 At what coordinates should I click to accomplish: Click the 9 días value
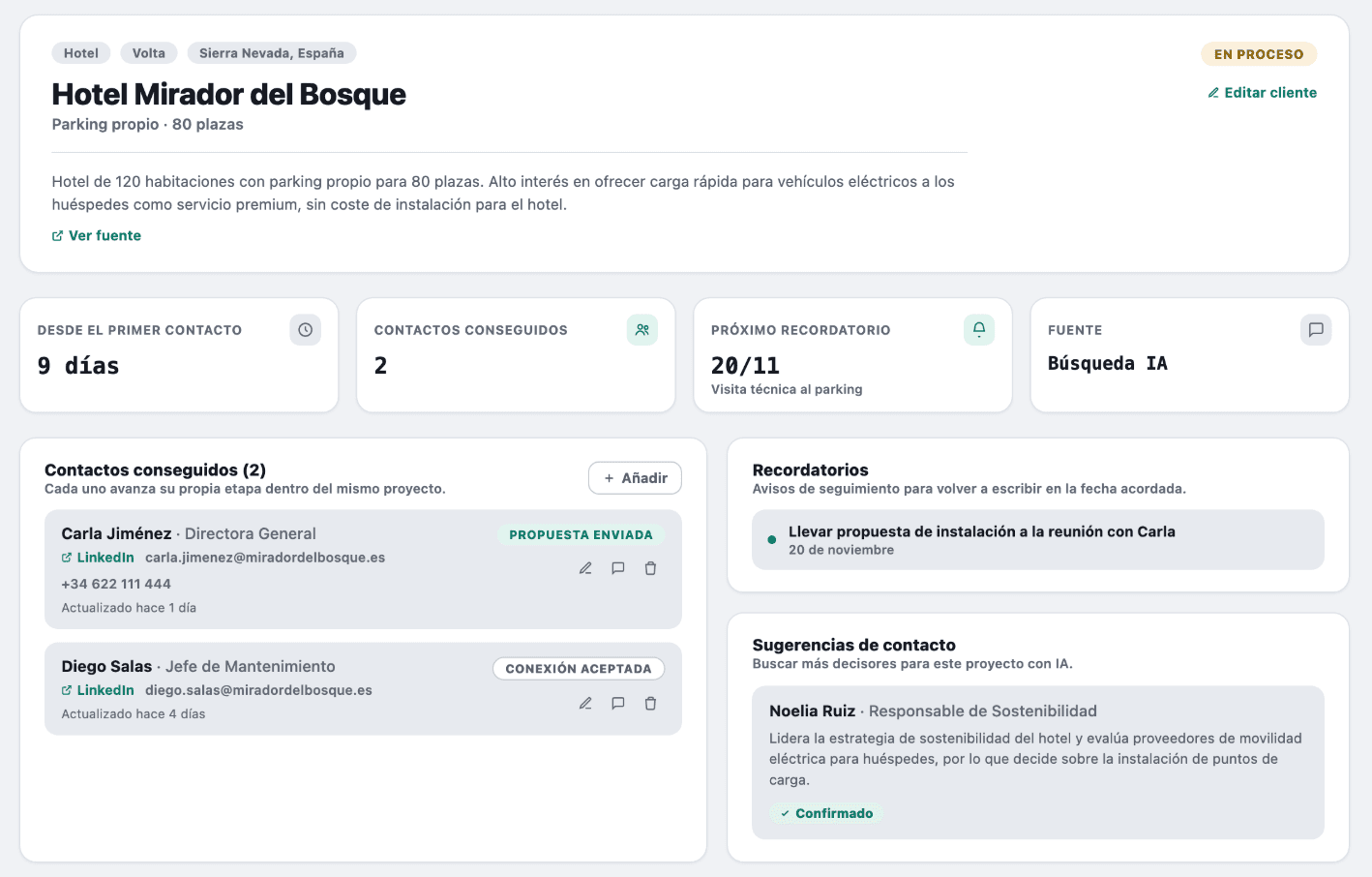(78, 366)
